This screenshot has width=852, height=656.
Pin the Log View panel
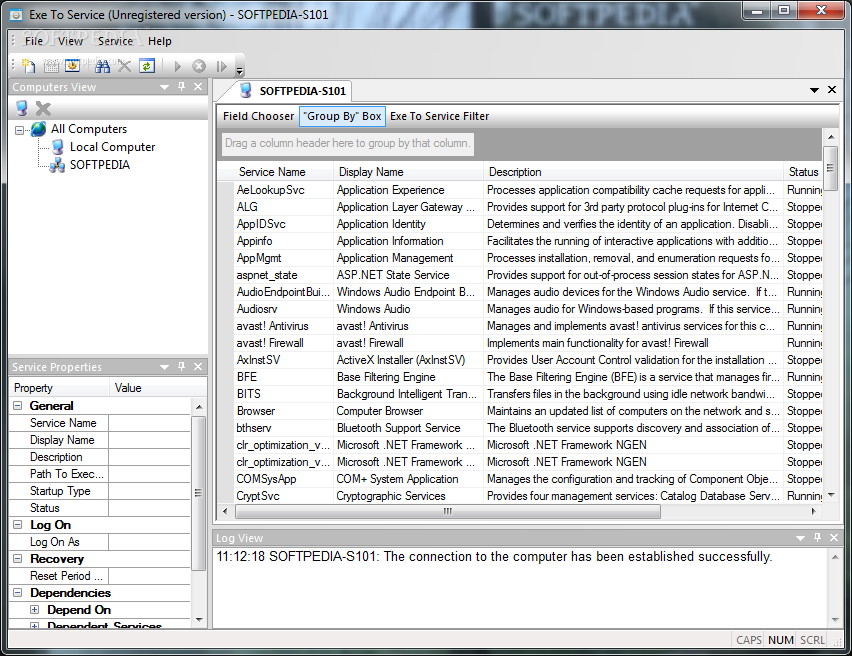pyautogui.click(x=817, y=538)
